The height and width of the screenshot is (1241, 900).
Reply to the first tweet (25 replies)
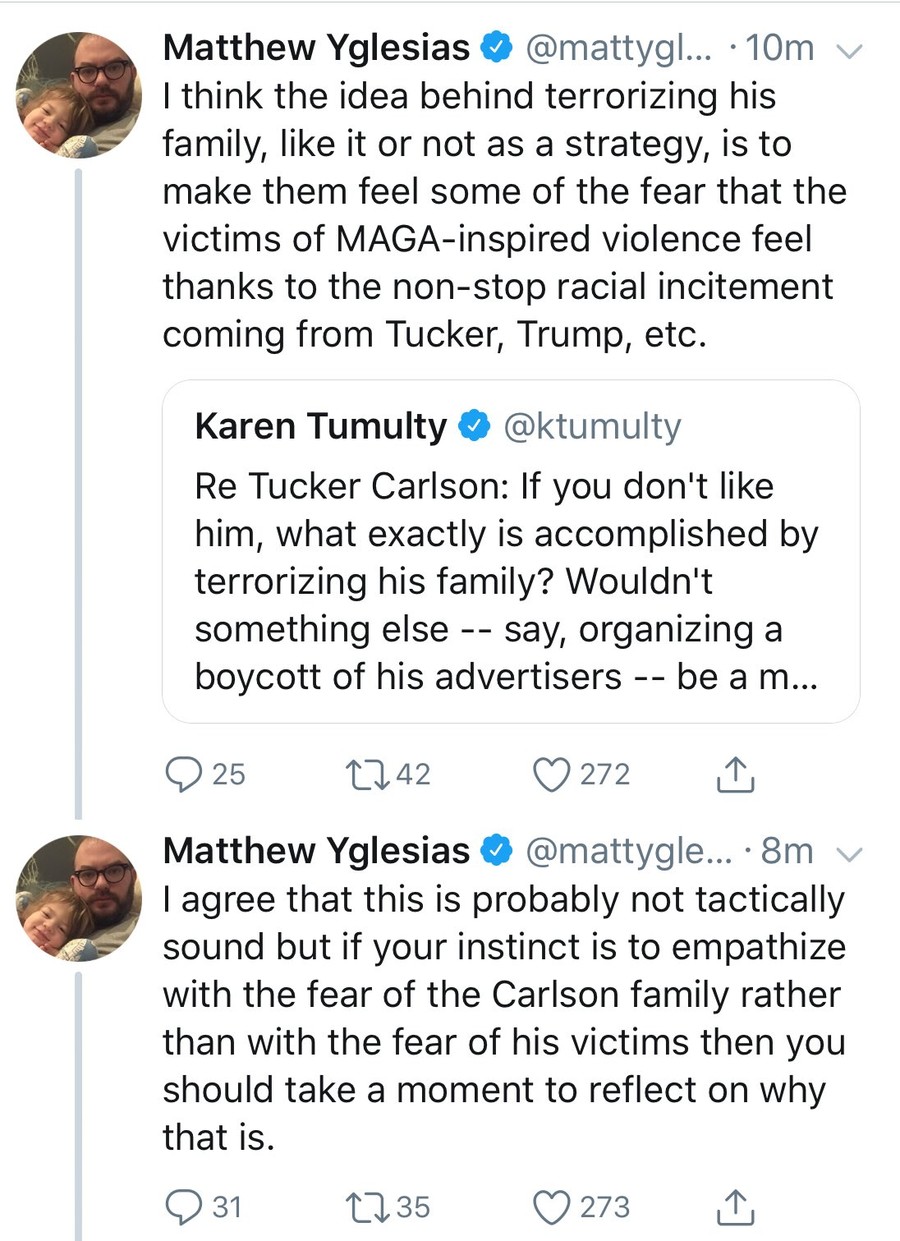(181, 774)
